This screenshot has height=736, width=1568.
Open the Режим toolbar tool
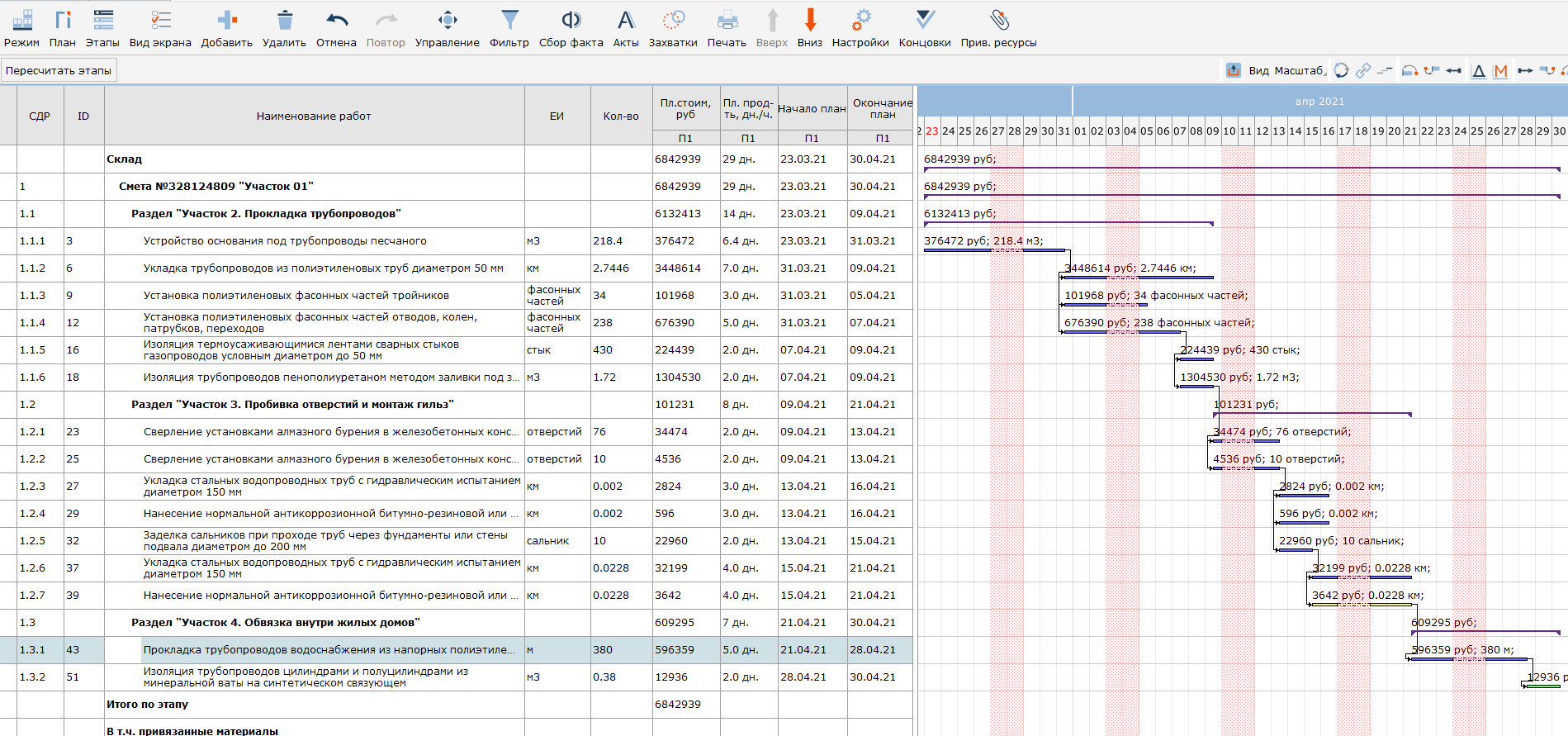tap(21, 28)
